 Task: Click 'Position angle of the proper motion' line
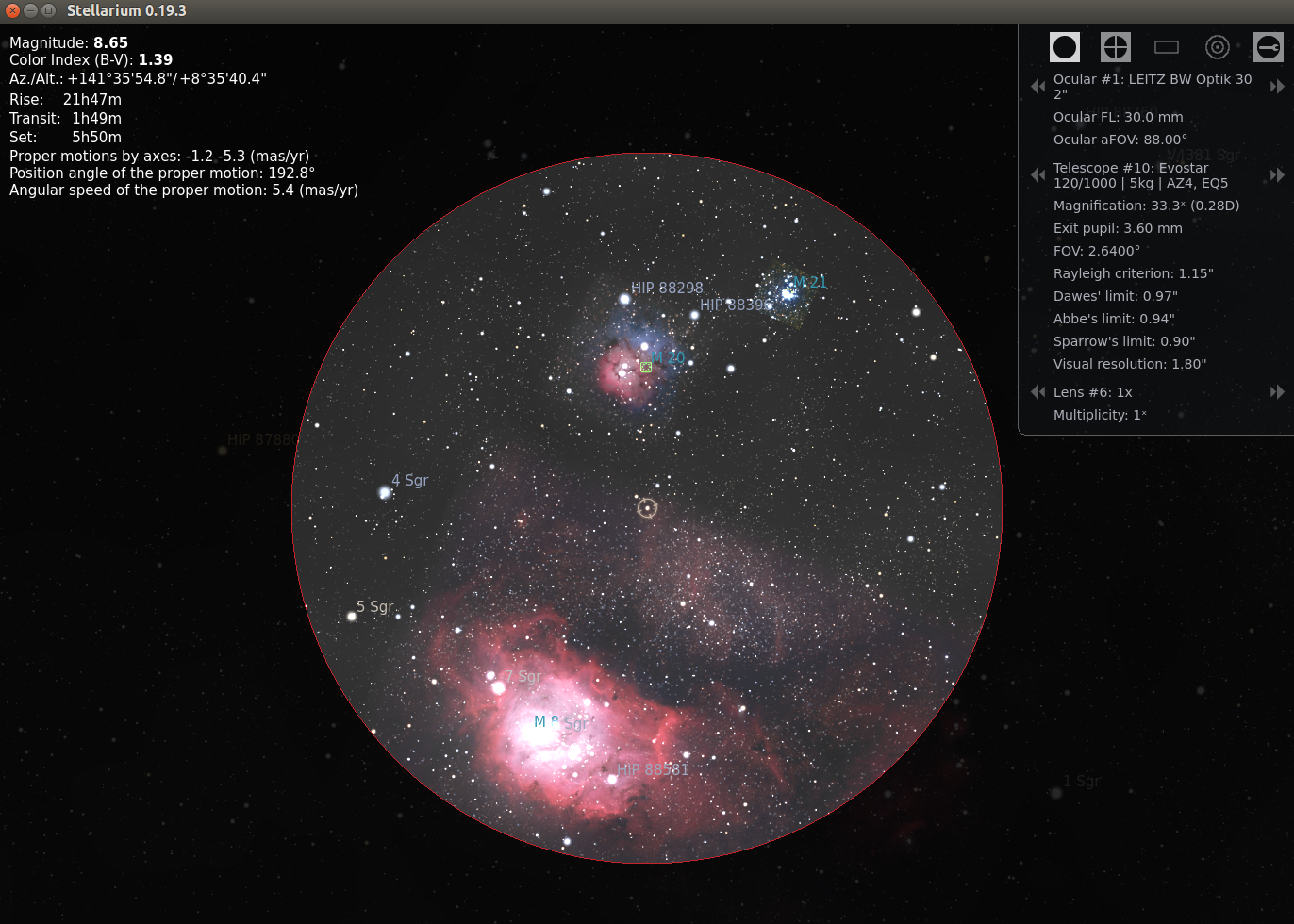coord(162,173)
